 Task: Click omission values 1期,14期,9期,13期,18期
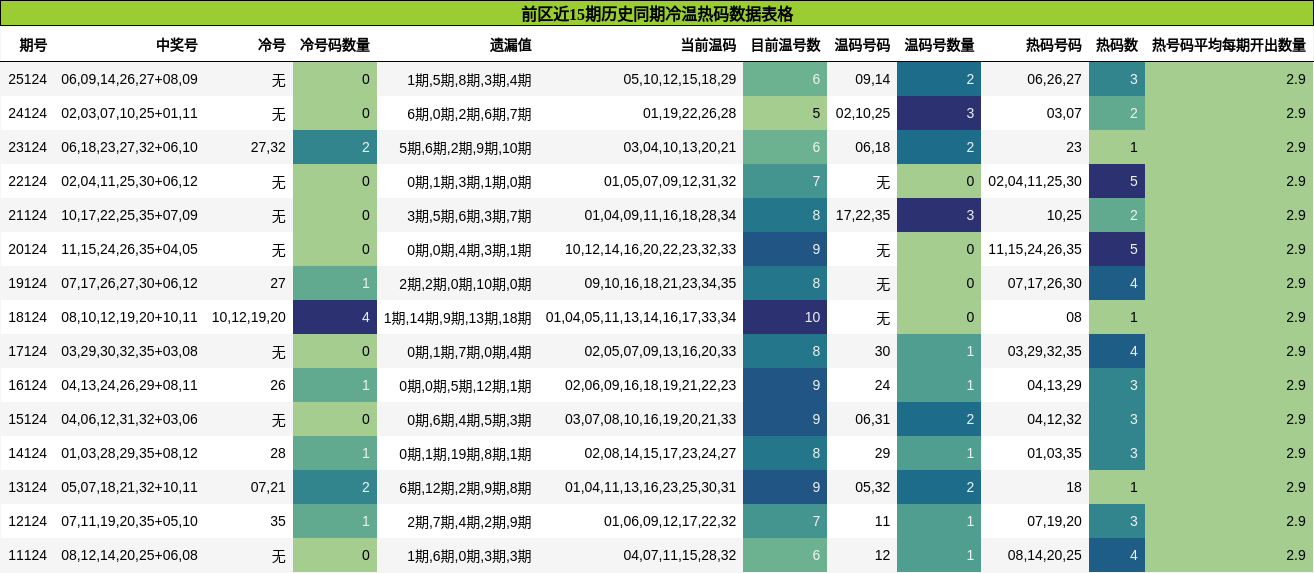[458, 317]
